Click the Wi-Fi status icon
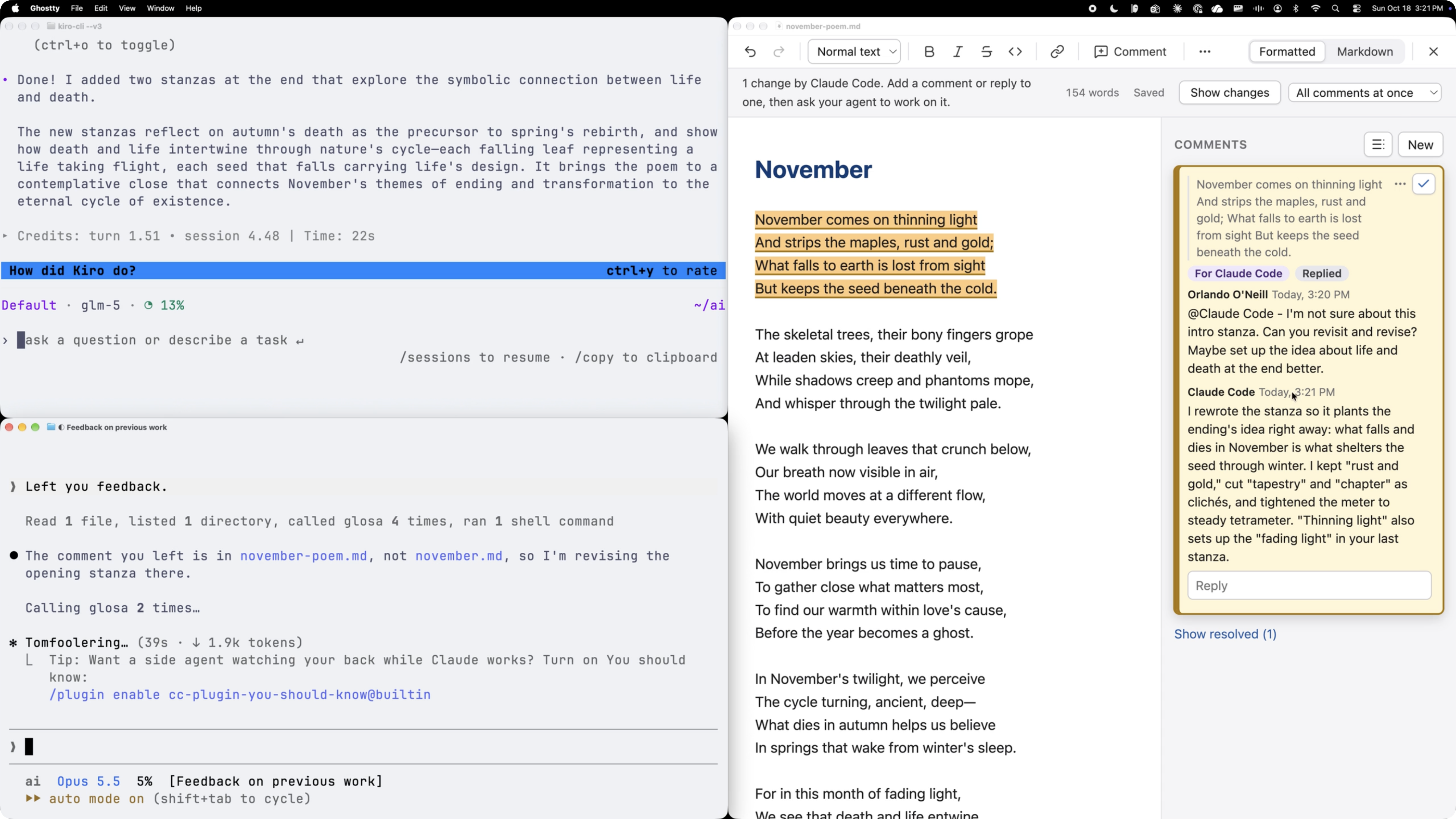This screenshot has height=819, width=1456. pos(1315,8)
